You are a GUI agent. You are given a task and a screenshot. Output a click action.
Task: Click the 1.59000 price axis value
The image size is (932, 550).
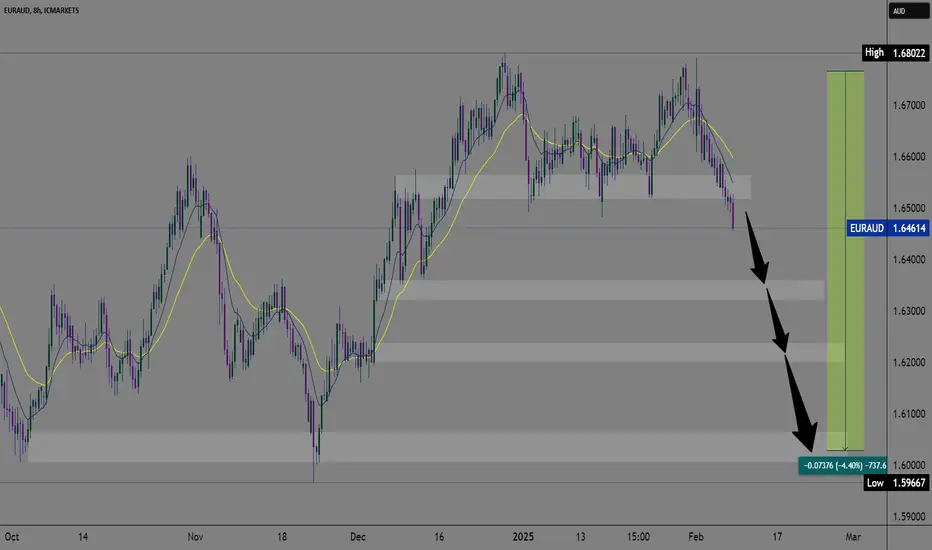coord(909,517)
